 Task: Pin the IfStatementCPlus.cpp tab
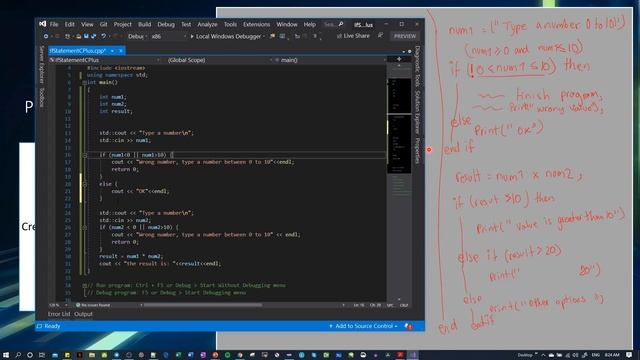pyautogui.click(x=112, y=51)
